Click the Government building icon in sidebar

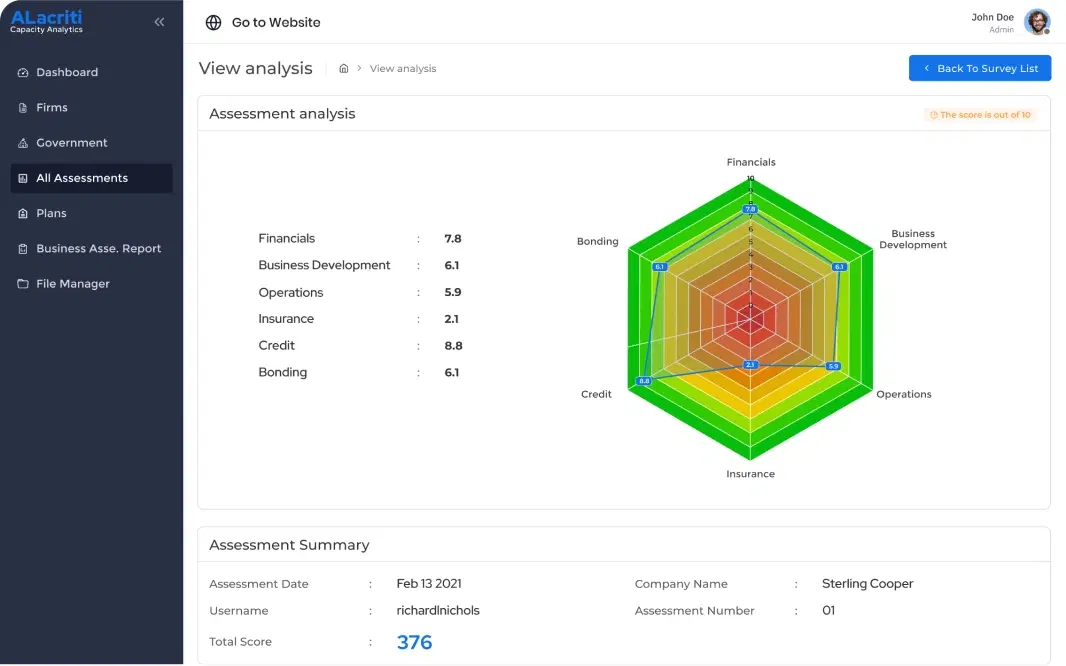23,143
